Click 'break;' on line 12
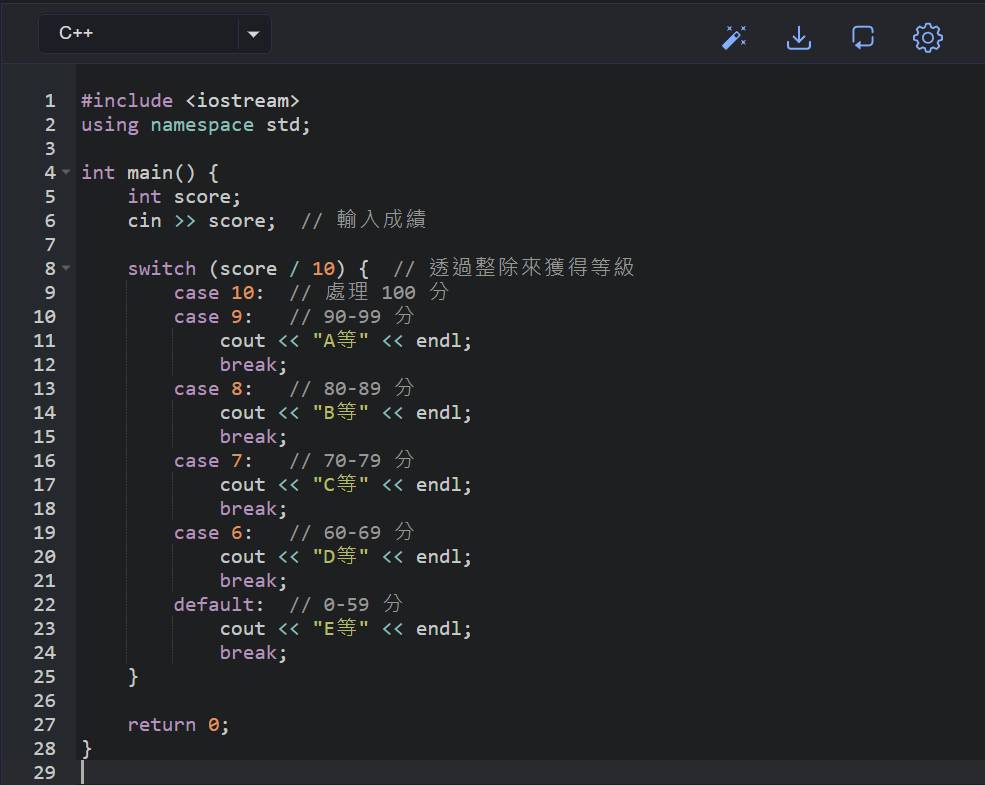This screenshot has height=785, width=985. click(253, 364)
